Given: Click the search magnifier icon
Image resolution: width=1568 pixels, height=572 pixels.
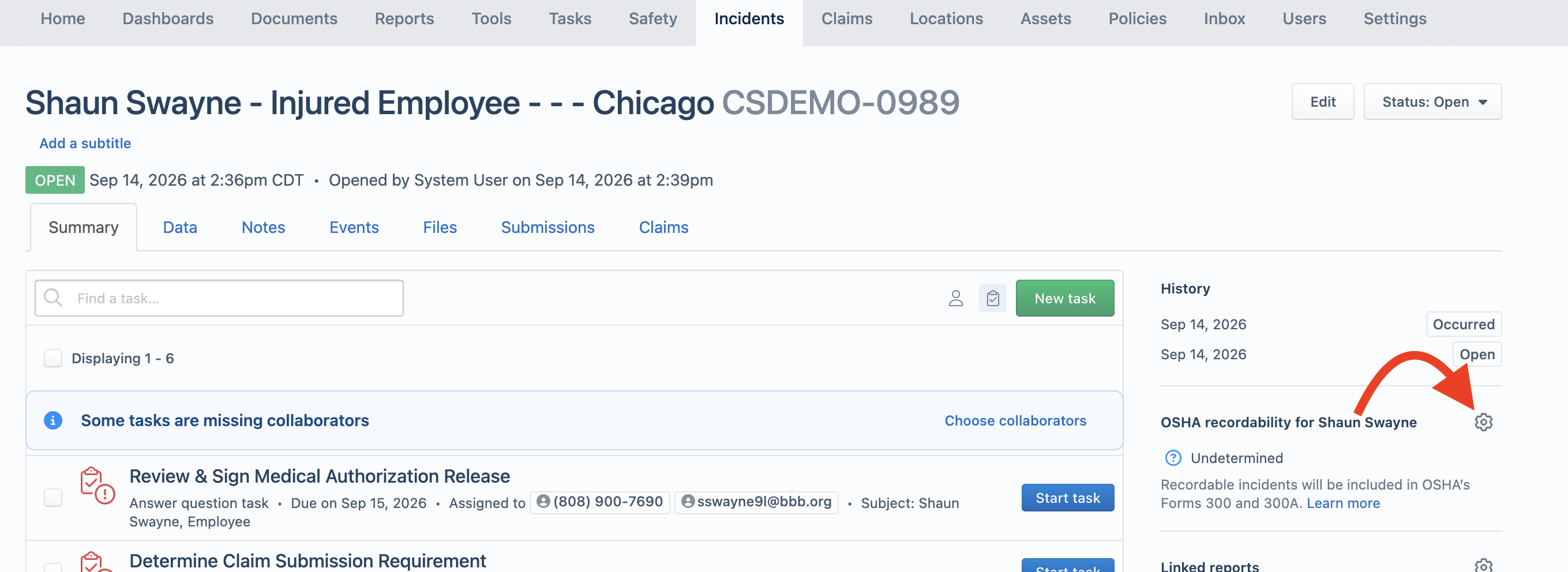Looking at the screenshot, I should click(54, 298).
